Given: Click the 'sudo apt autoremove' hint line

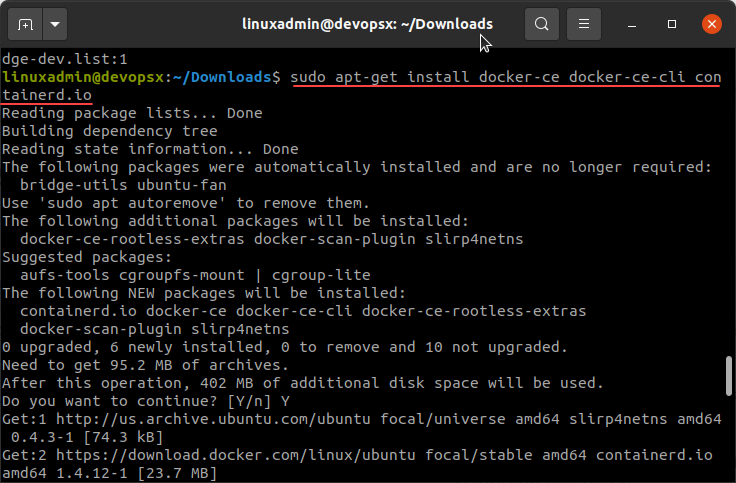Looking at the screenshot, I should (186, 203).
